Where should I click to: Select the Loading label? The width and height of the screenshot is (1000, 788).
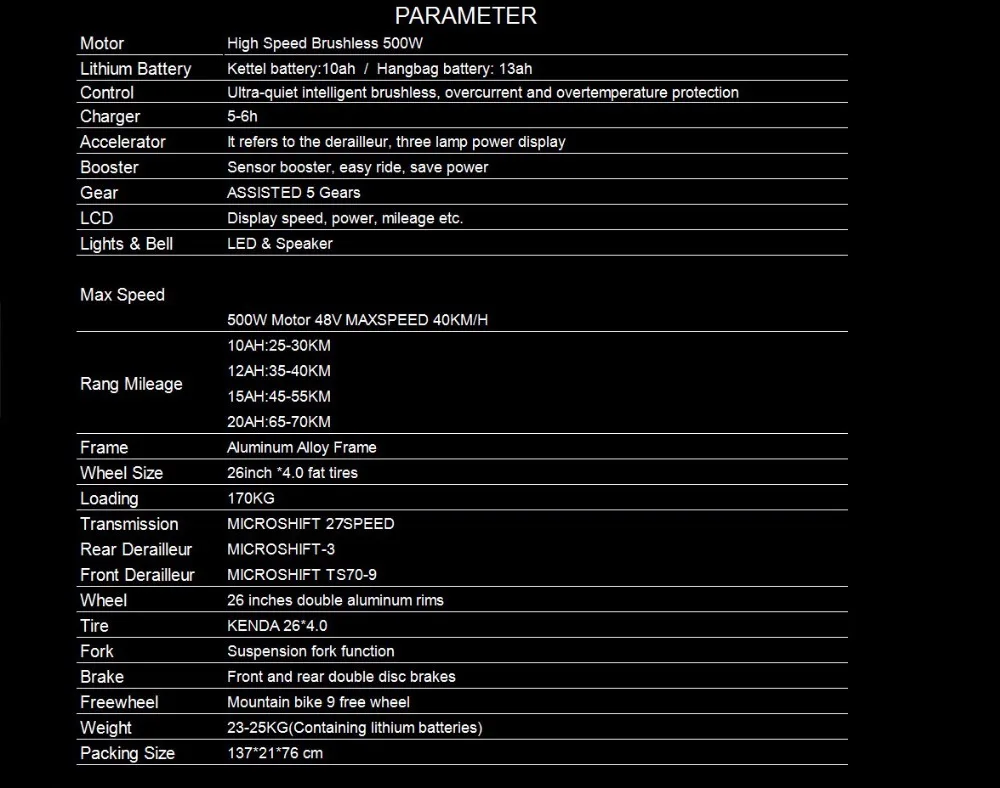pyautogui.click(x=109, y=499)
